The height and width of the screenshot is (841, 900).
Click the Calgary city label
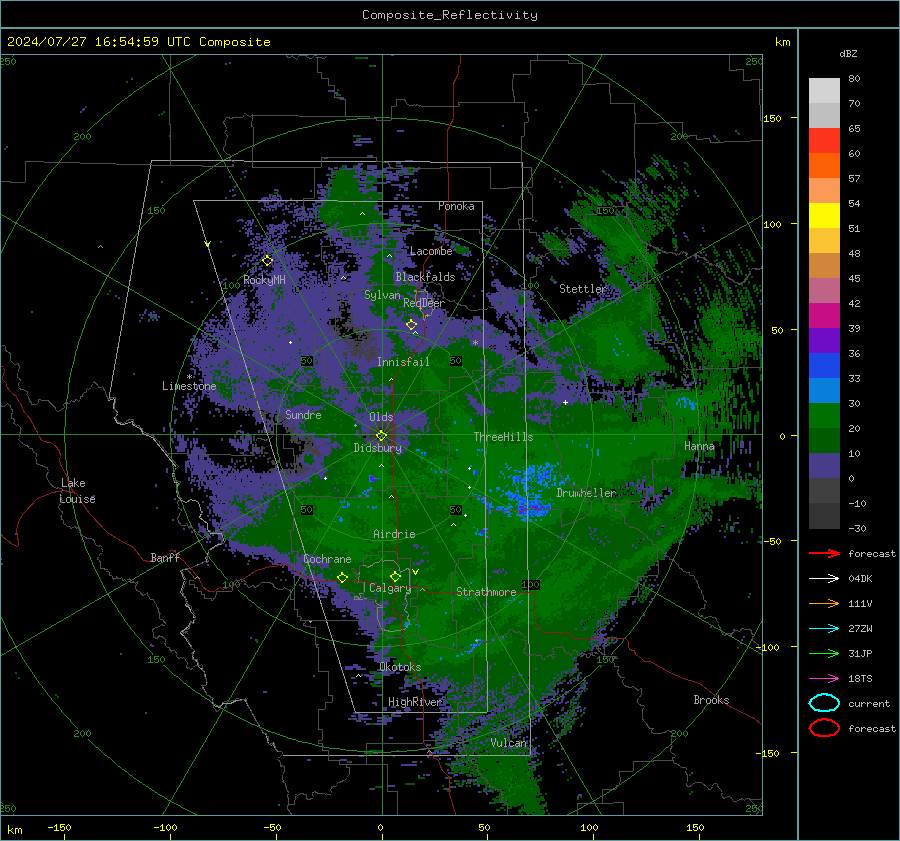pyautogui.click(x=390, y=588)
